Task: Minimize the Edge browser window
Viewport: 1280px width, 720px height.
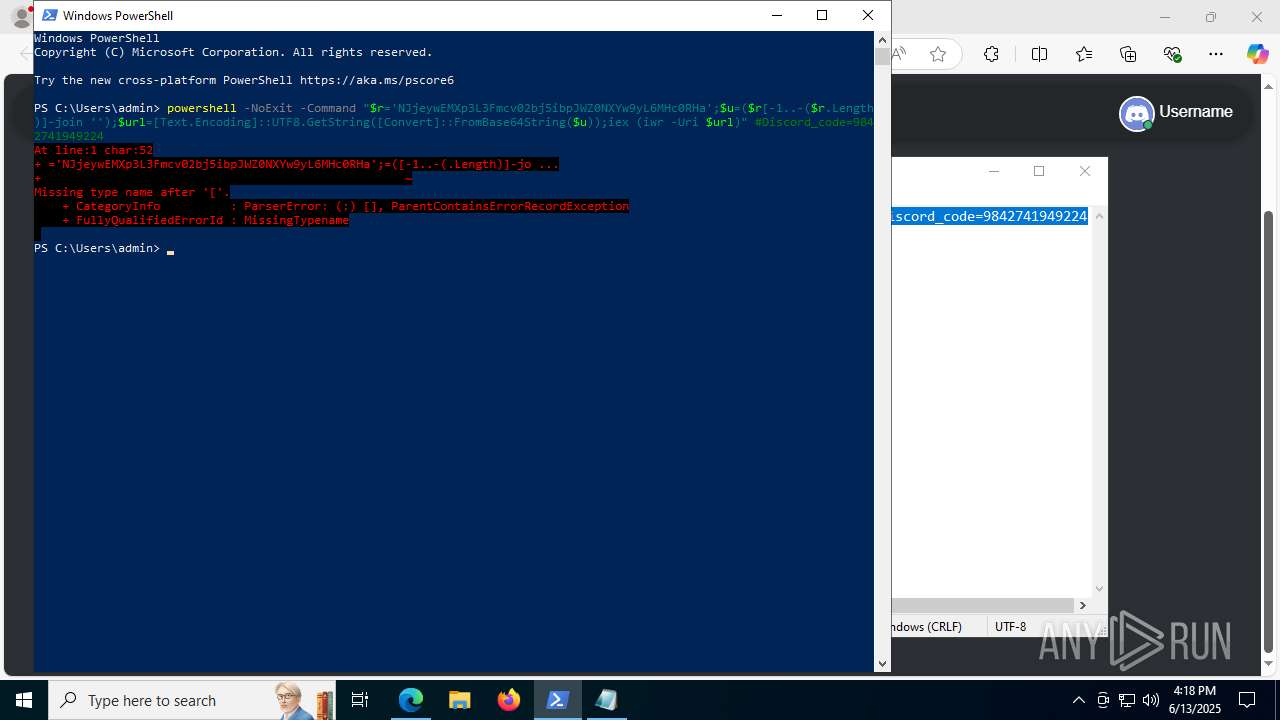Action: coord(1165,17)
